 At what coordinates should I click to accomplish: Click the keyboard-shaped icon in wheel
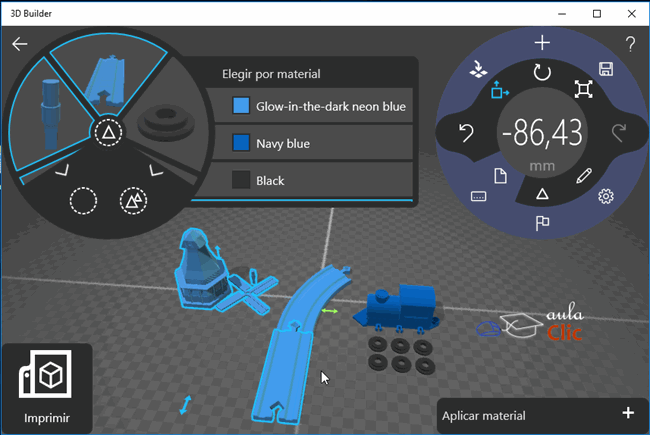coord(478,196)
